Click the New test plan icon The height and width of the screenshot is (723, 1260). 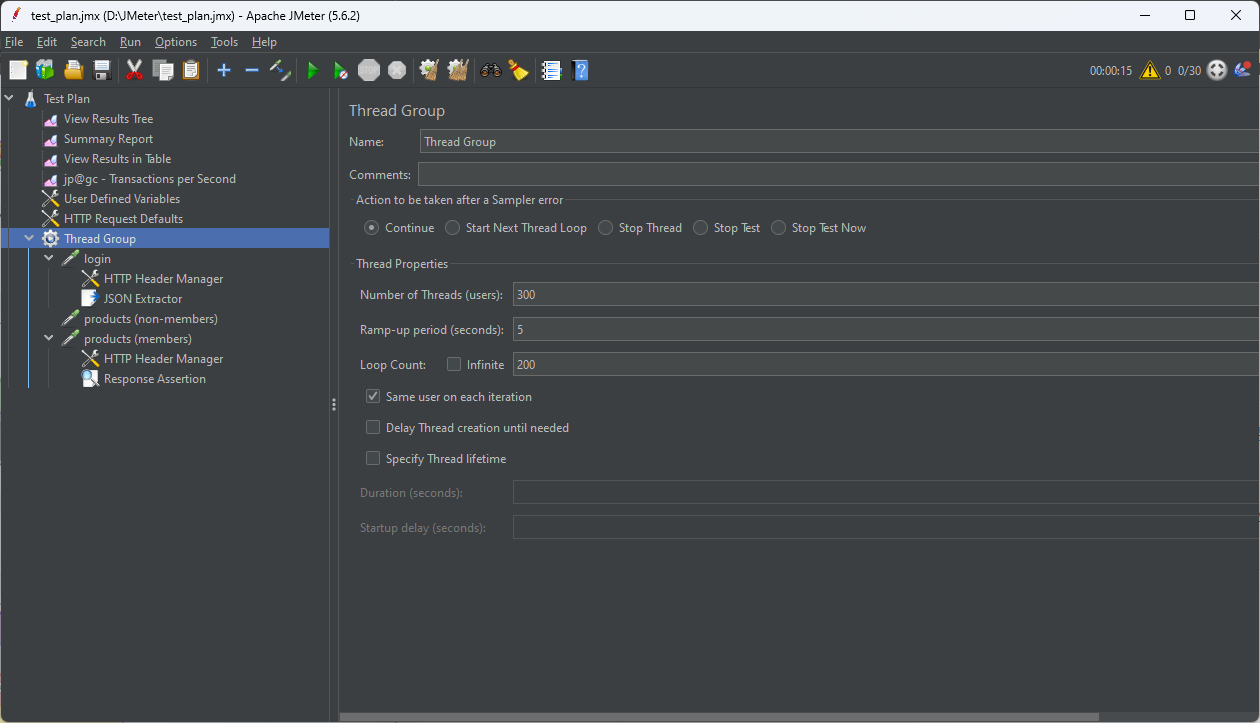pyautogui.click(x=18, y=70)
